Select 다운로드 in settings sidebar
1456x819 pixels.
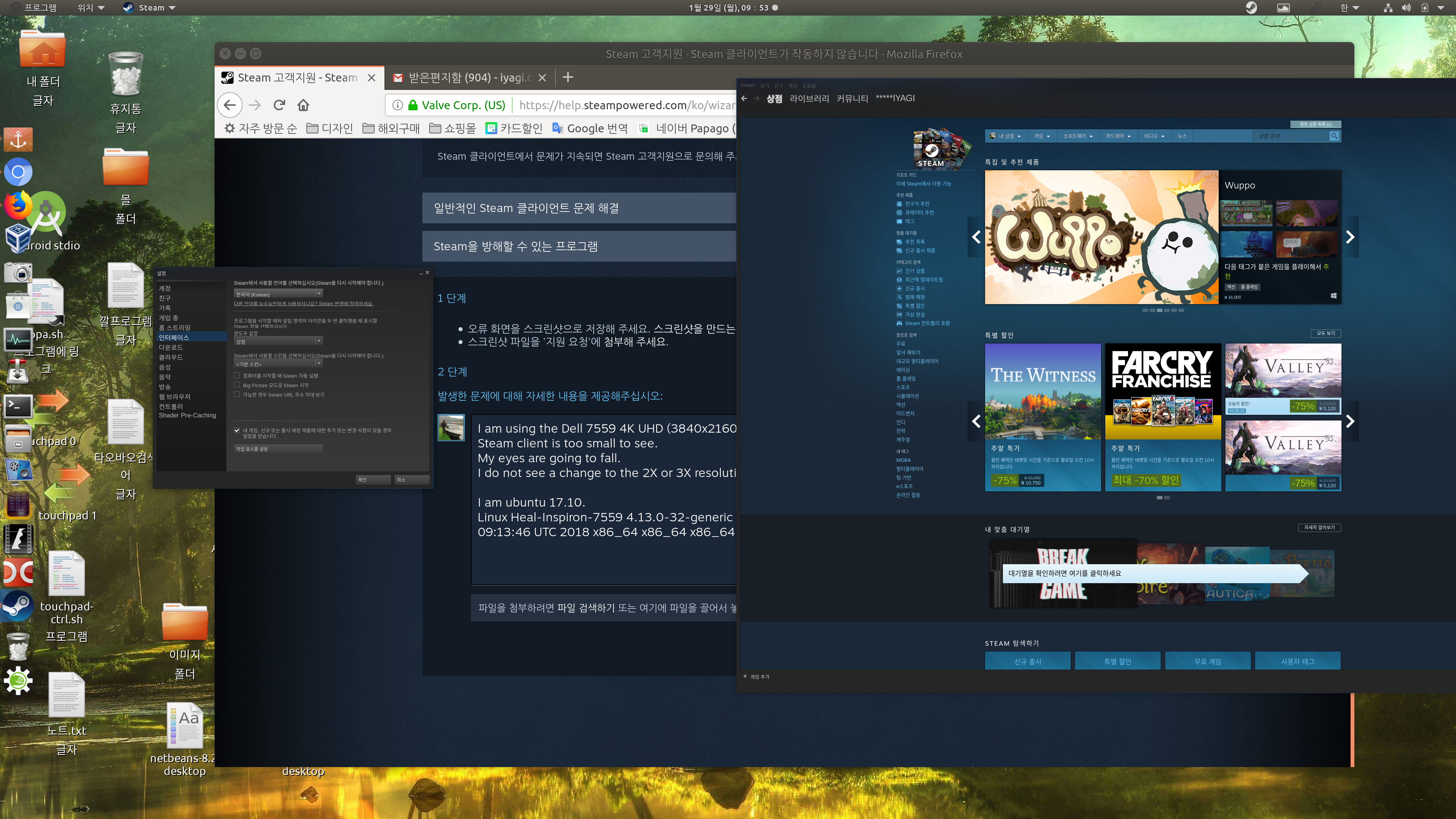[171, 348]
